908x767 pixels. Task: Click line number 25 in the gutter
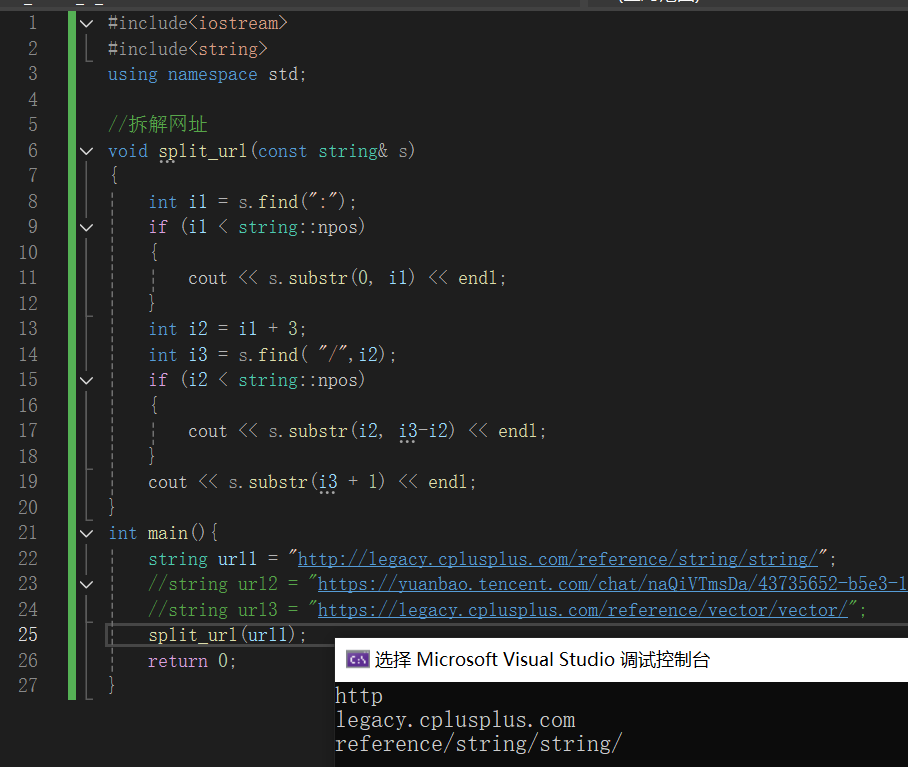pos(28,634)
